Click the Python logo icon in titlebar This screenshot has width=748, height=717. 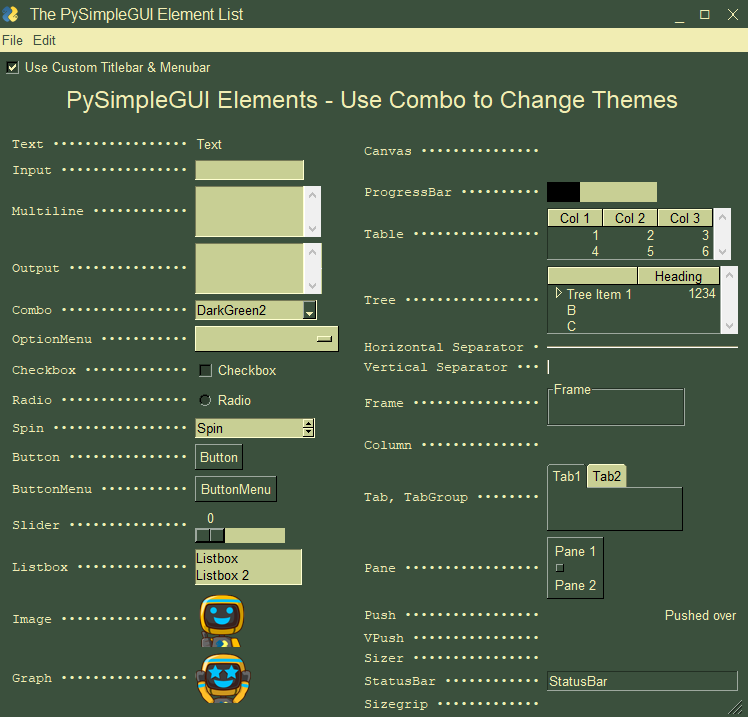tap(10, 14)
